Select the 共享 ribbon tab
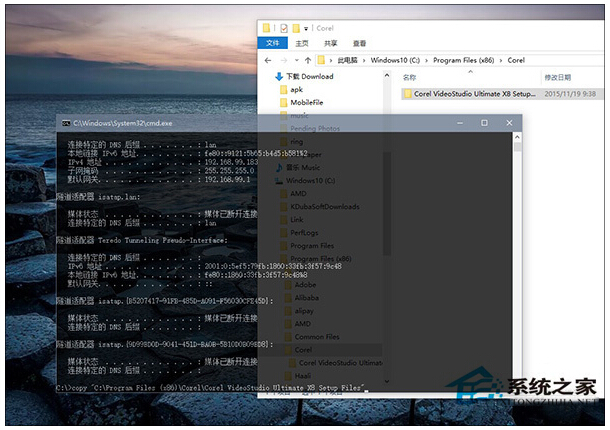 pos(330,44)
